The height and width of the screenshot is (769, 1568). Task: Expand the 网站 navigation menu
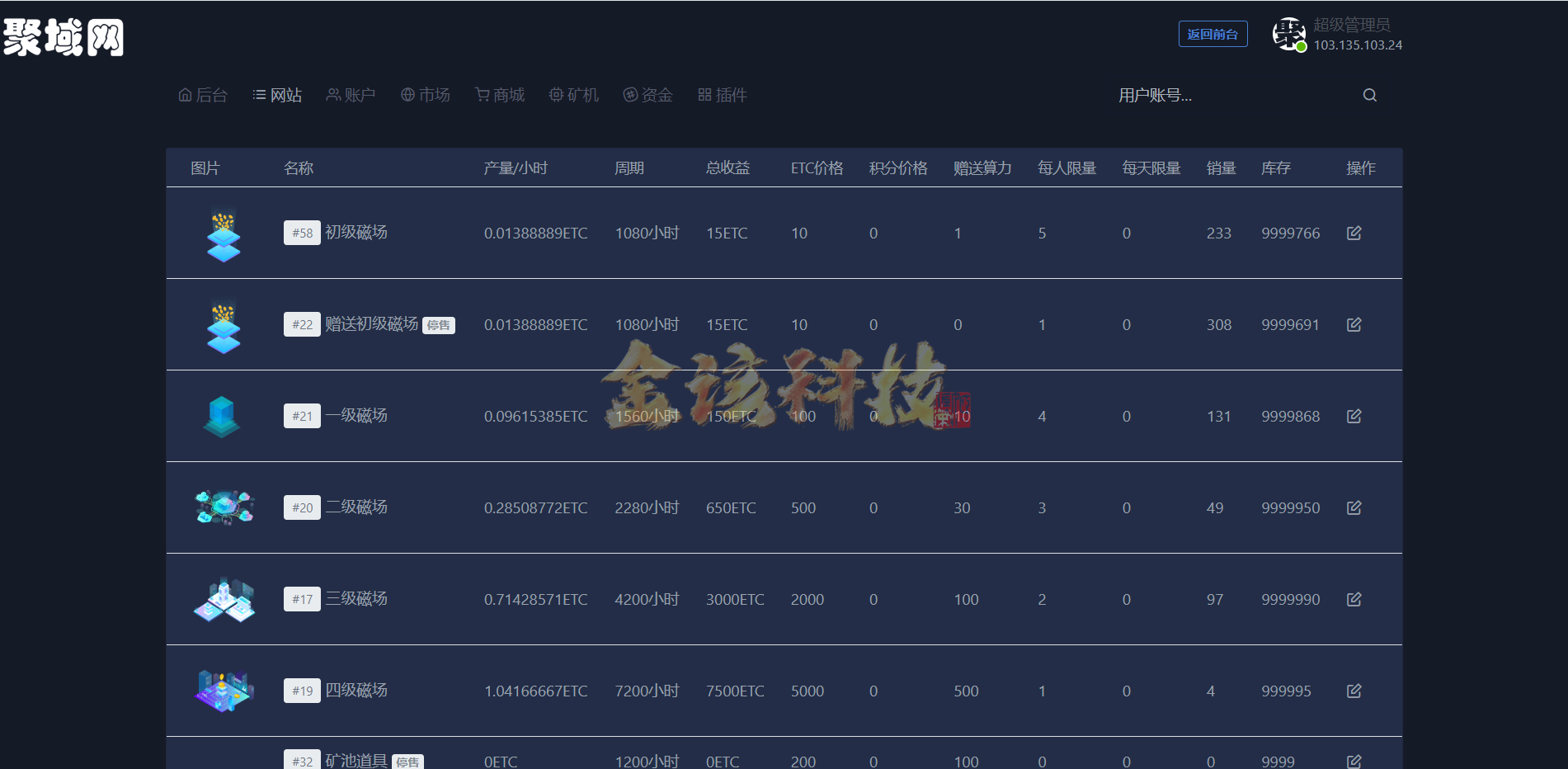[x=277, y=94]
